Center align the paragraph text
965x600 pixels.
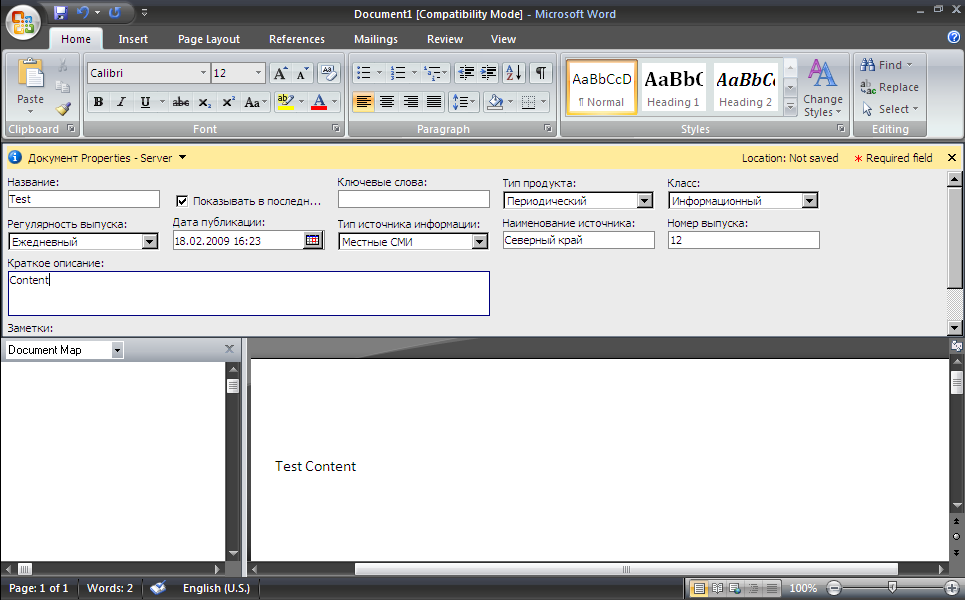pos(386,102)
